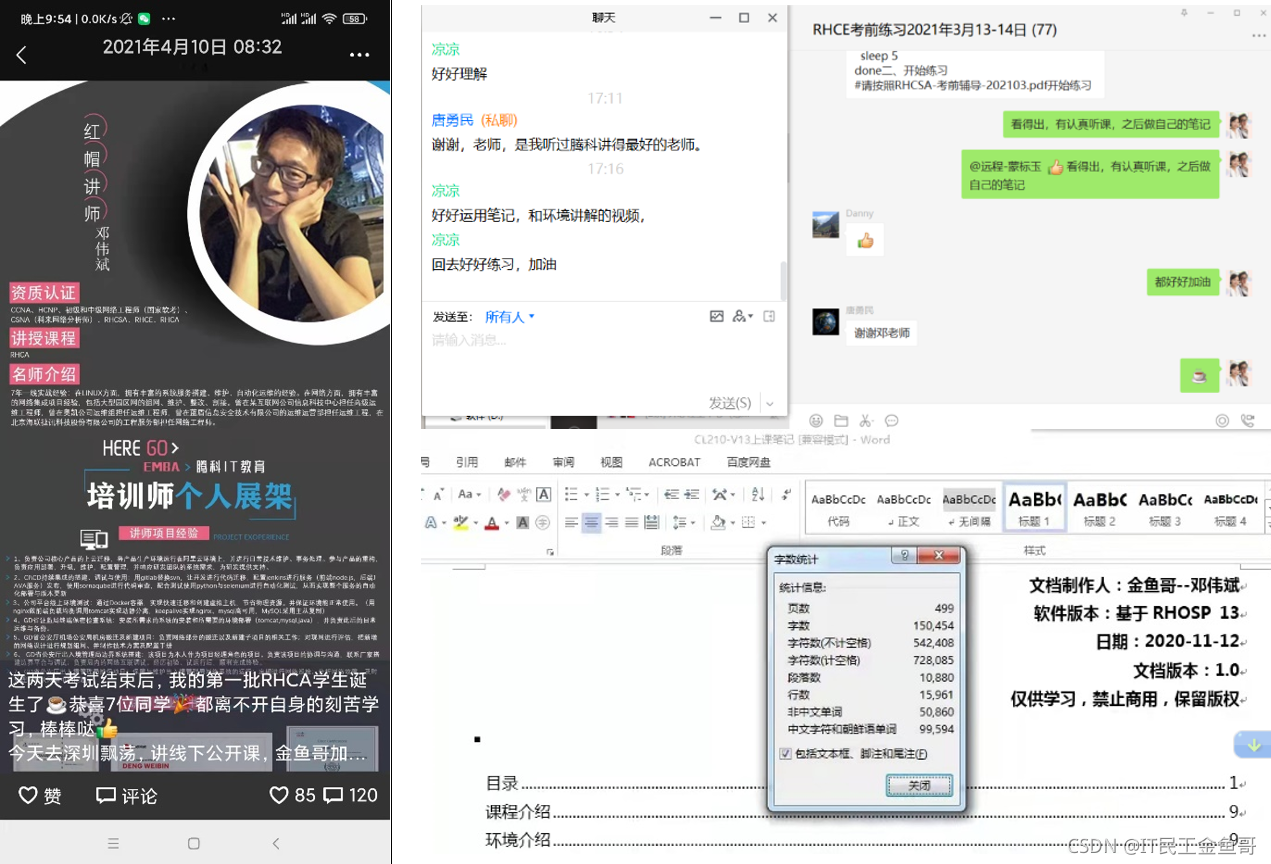Center align text in Word
The height and width of the screenshot is (864, 1271).
point(591,522)
